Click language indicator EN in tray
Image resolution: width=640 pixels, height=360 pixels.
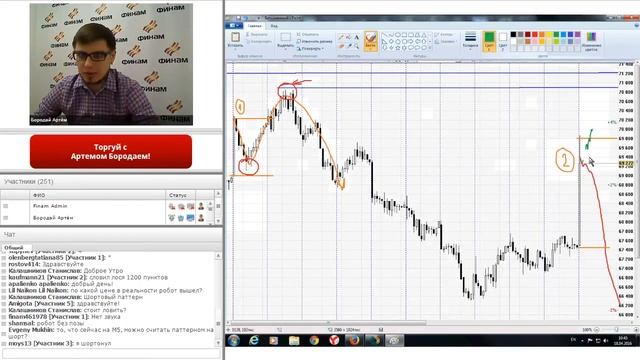pyautogui.click(x=573, y=340)
